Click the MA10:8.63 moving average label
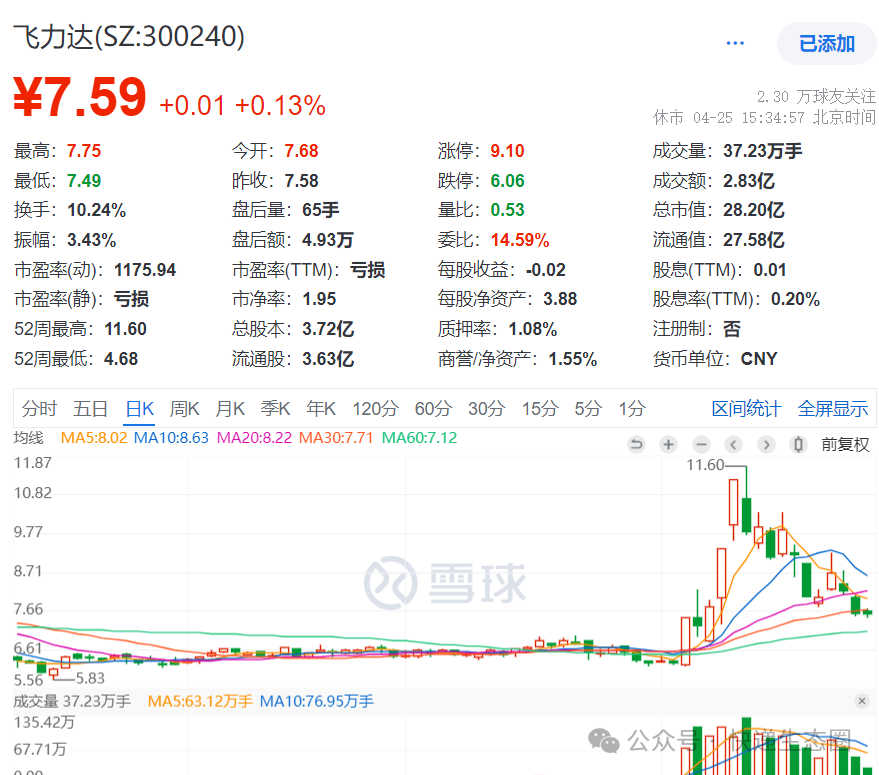The height and width of the screenshot is (775, 879). click(x=171, y=437)
